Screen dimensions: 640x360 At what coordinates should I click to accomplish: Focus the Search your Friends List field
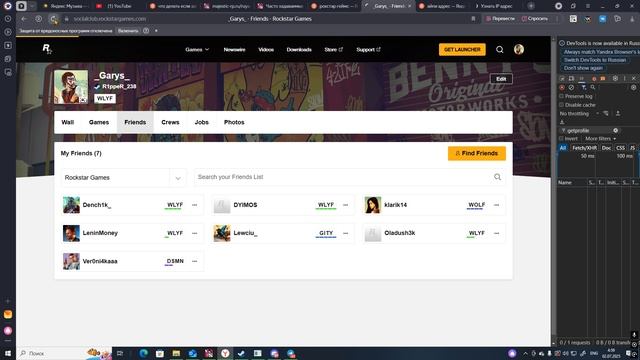(343, 177)
